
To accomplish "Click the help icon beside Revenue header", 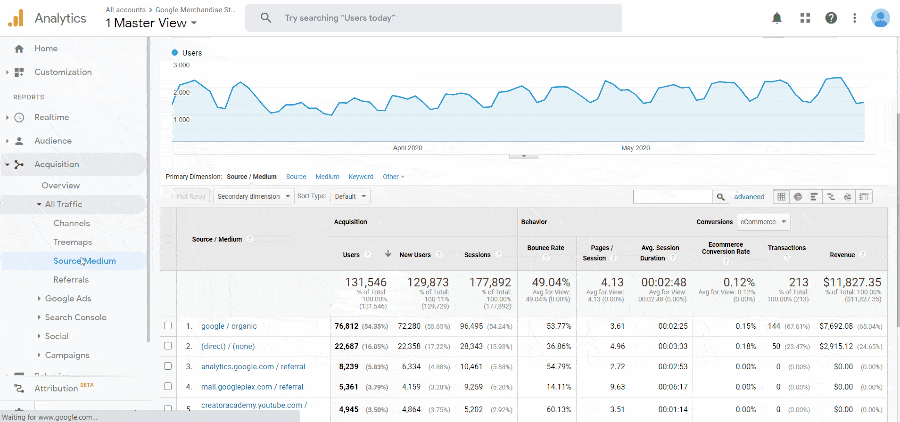I will pyautogui.click(x=863, y=254).
